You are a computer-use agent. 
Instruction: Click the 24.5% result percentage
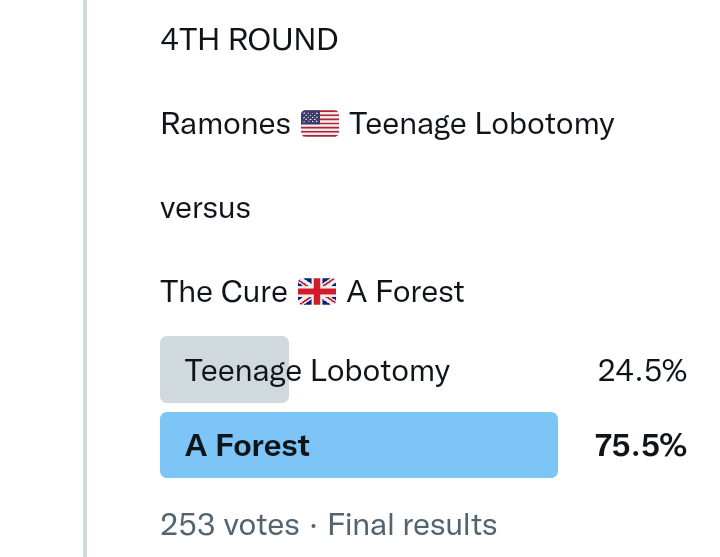(x=641, y=371)
